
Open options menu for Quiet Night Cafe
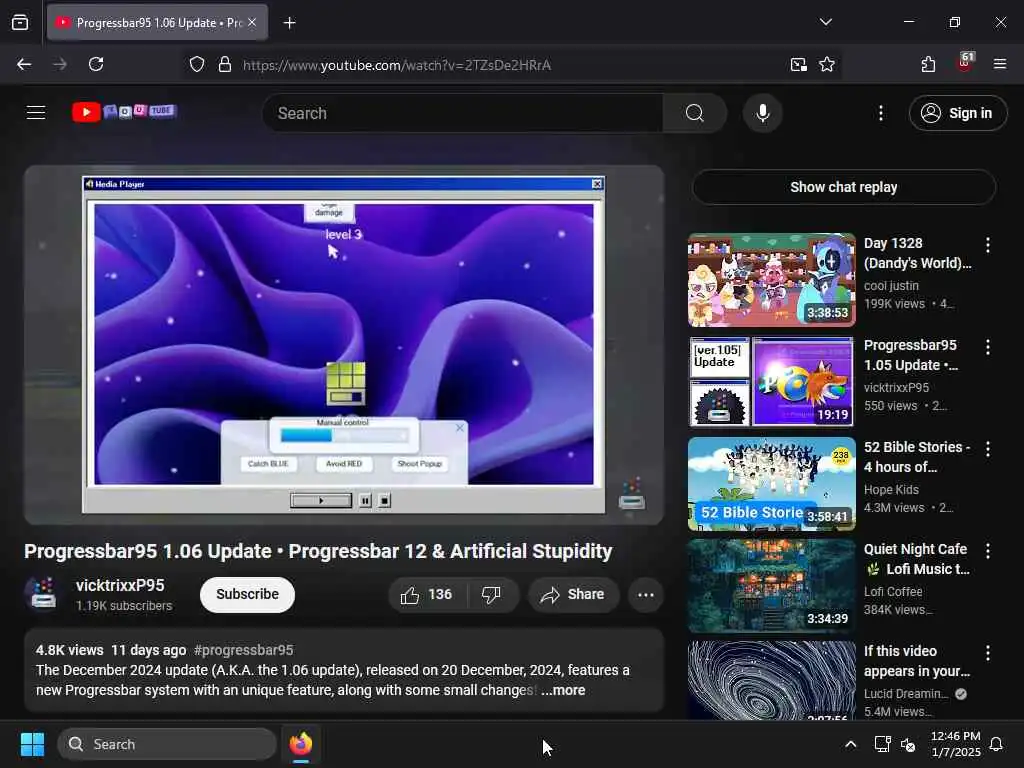[x=987, y=551]
